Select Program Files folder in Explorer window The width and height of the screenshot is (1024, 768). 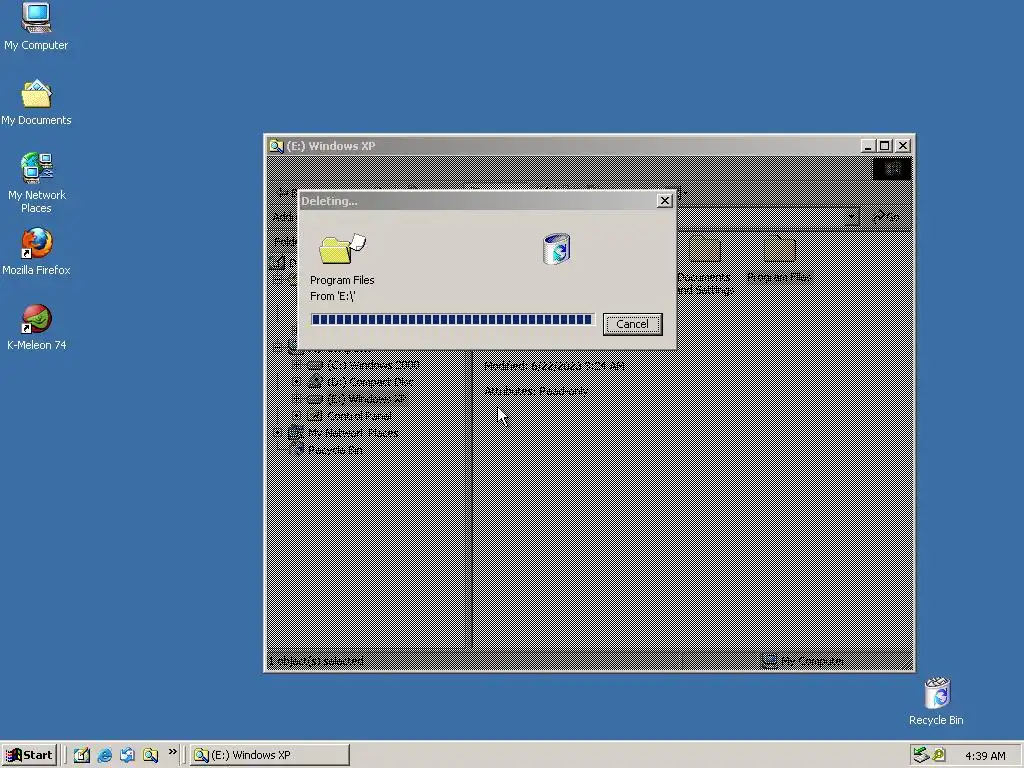[x=779, y=259]
